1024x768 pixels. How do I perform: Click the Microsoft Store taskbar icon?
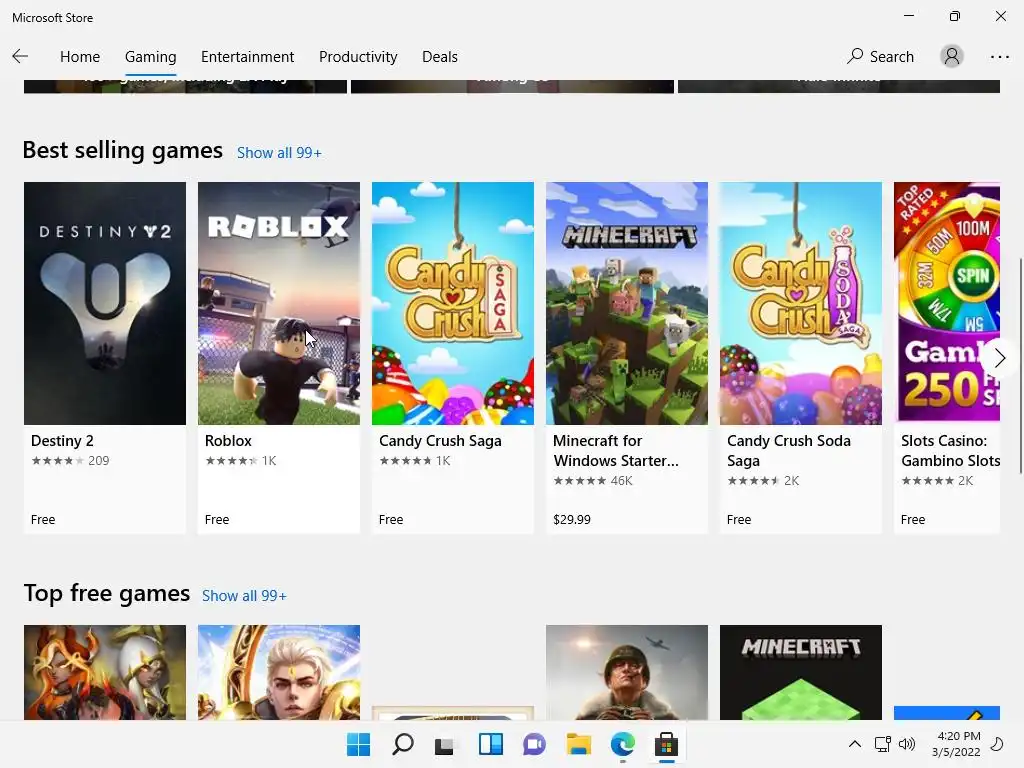point(666,744)
